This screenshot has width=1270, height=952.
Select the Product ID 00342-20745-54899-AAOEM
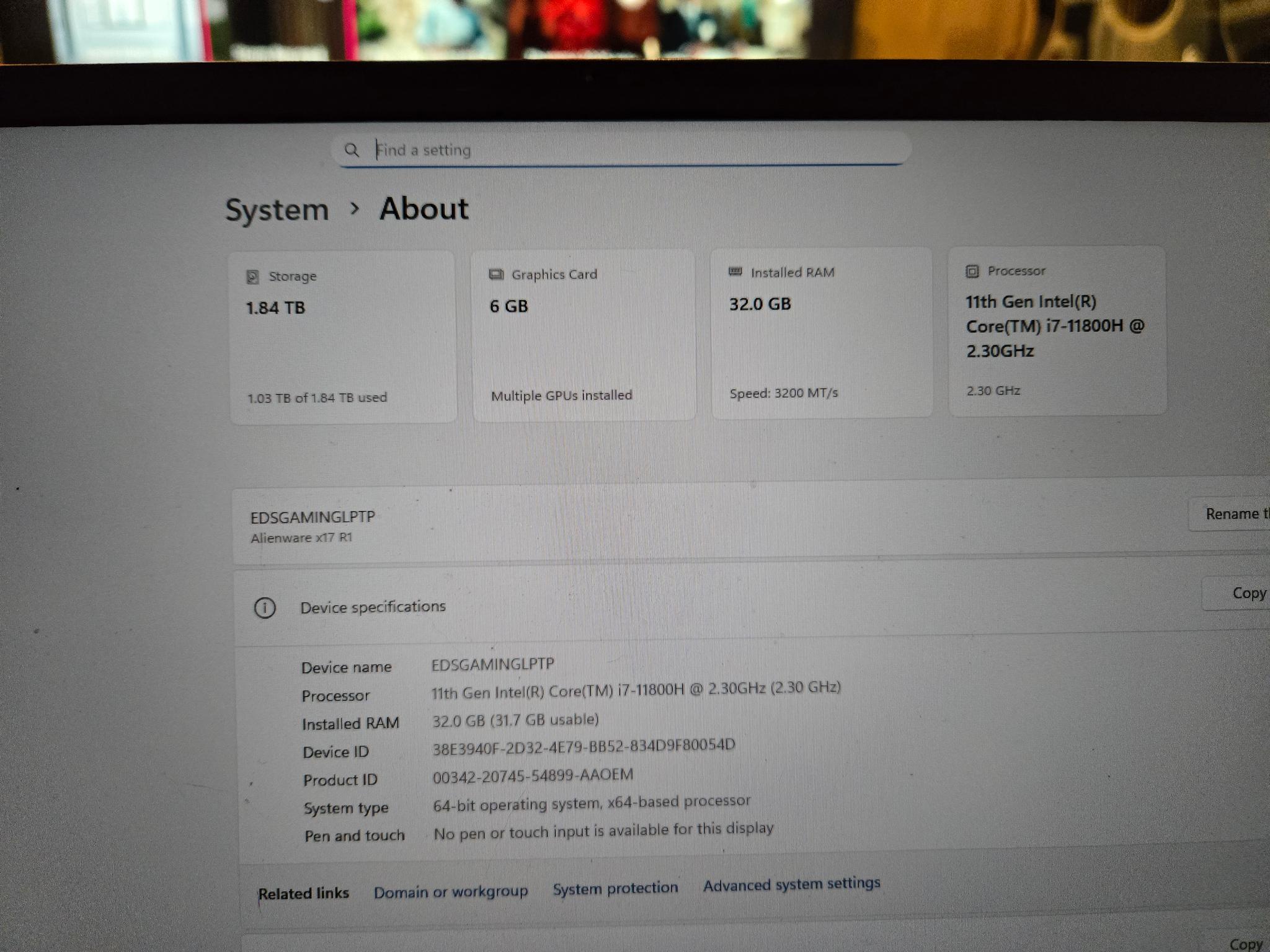(533, 775)
